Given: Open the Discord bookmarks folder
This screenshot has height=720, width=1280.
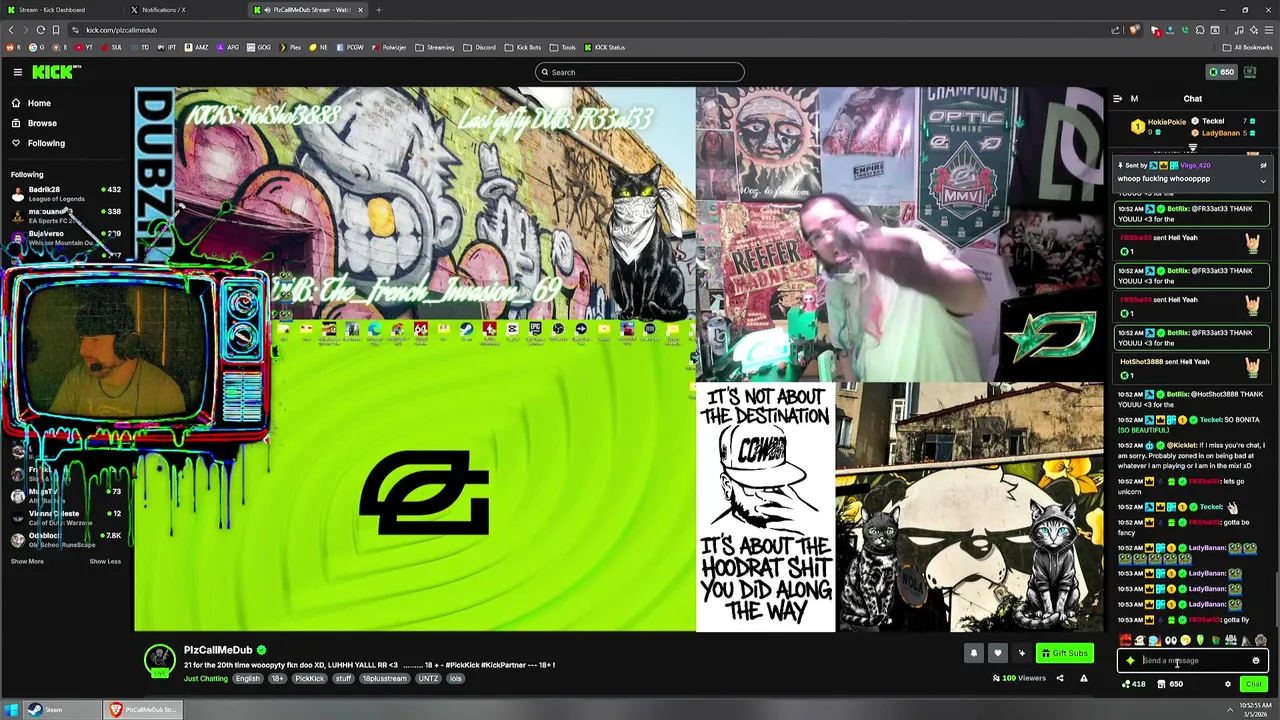Looking at the screenshot, I should pyautogui.click(x=479, y=47).
